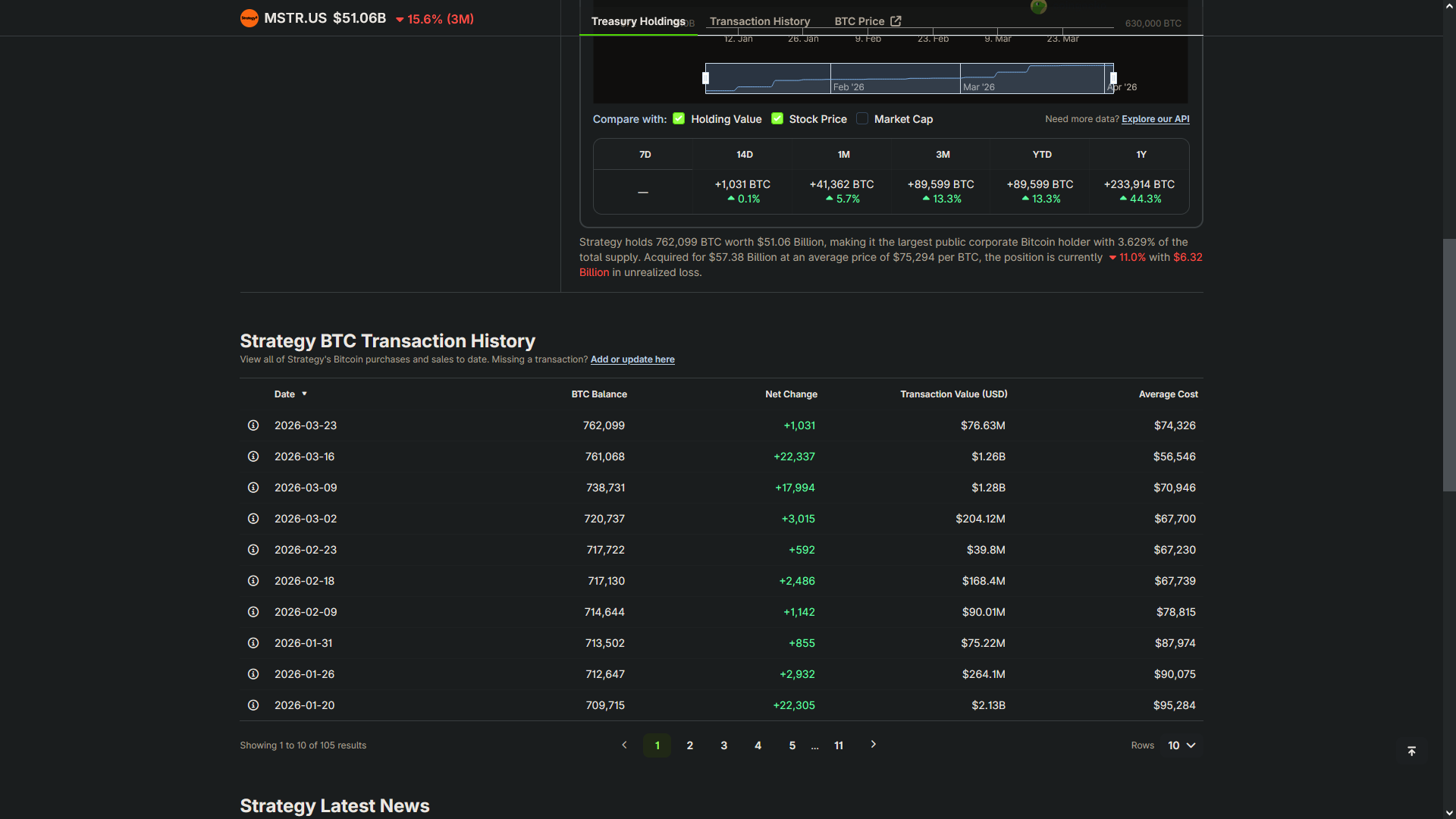Click the external link icon beside BTC Price
The width and height of the screenshot is (1456, 819).
point(896,21)
